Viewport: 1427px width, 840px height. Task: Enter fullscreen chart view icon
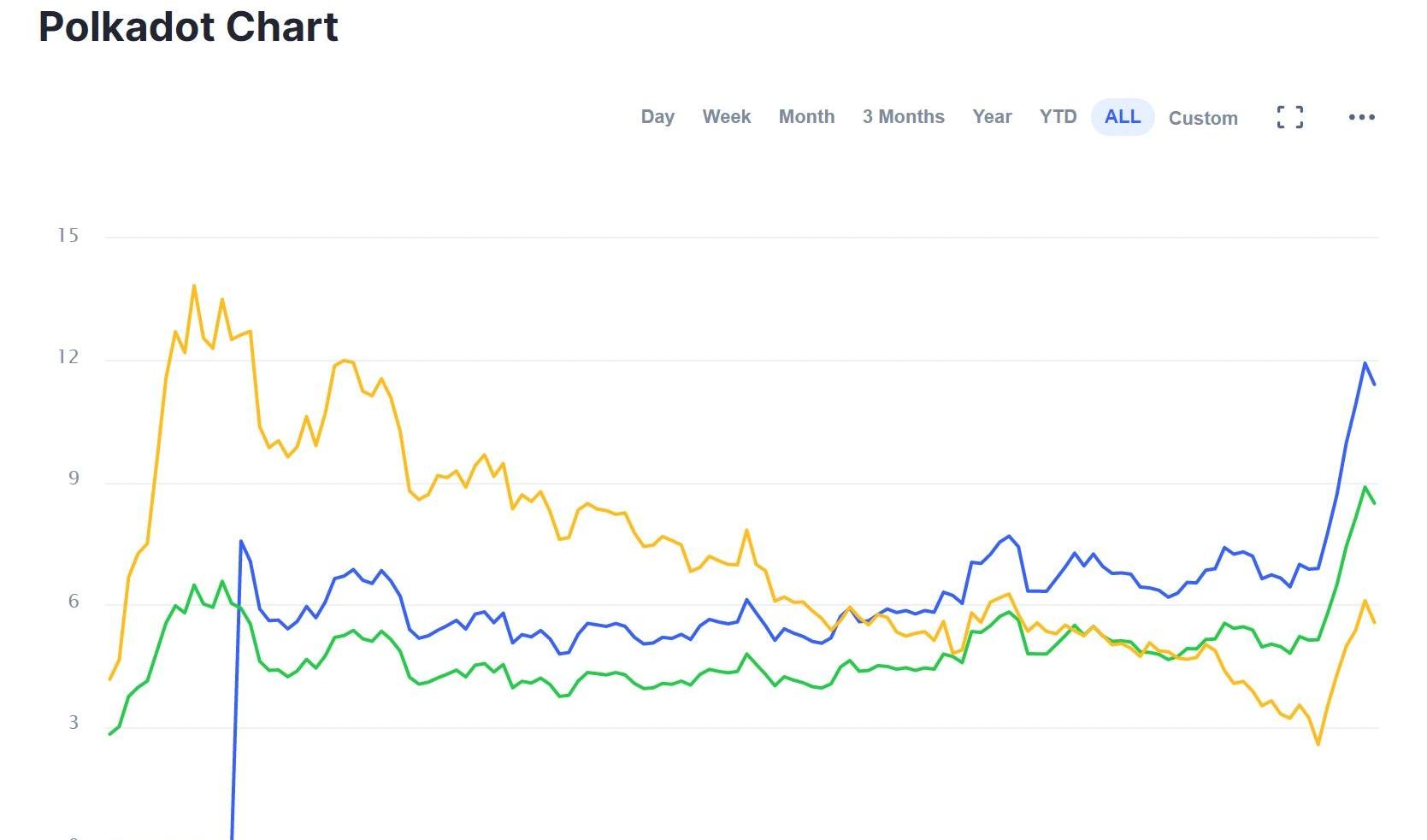[1289, 117]
